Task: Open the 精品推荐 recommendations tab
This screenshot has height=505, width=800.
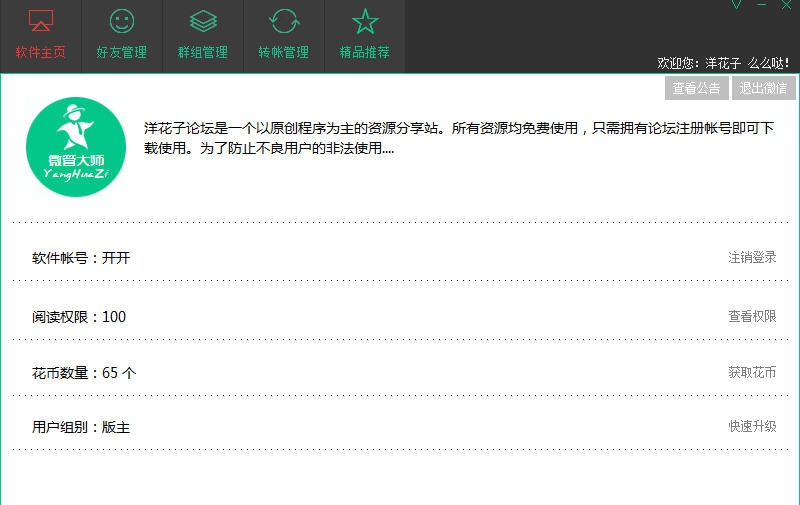Action: point(365,36)
